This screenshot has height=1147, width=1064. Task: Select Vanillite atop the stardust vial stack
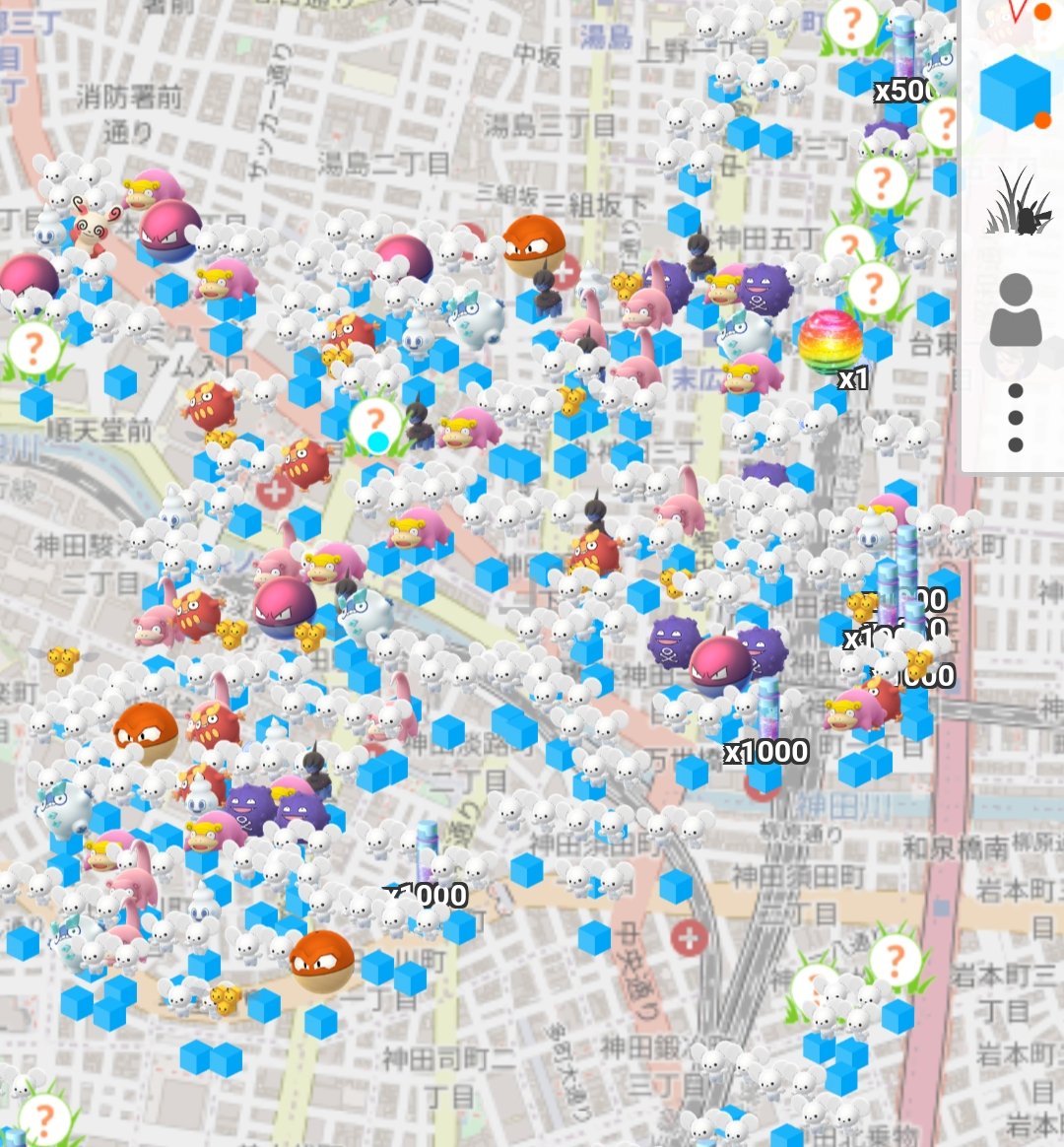point(873,532)
